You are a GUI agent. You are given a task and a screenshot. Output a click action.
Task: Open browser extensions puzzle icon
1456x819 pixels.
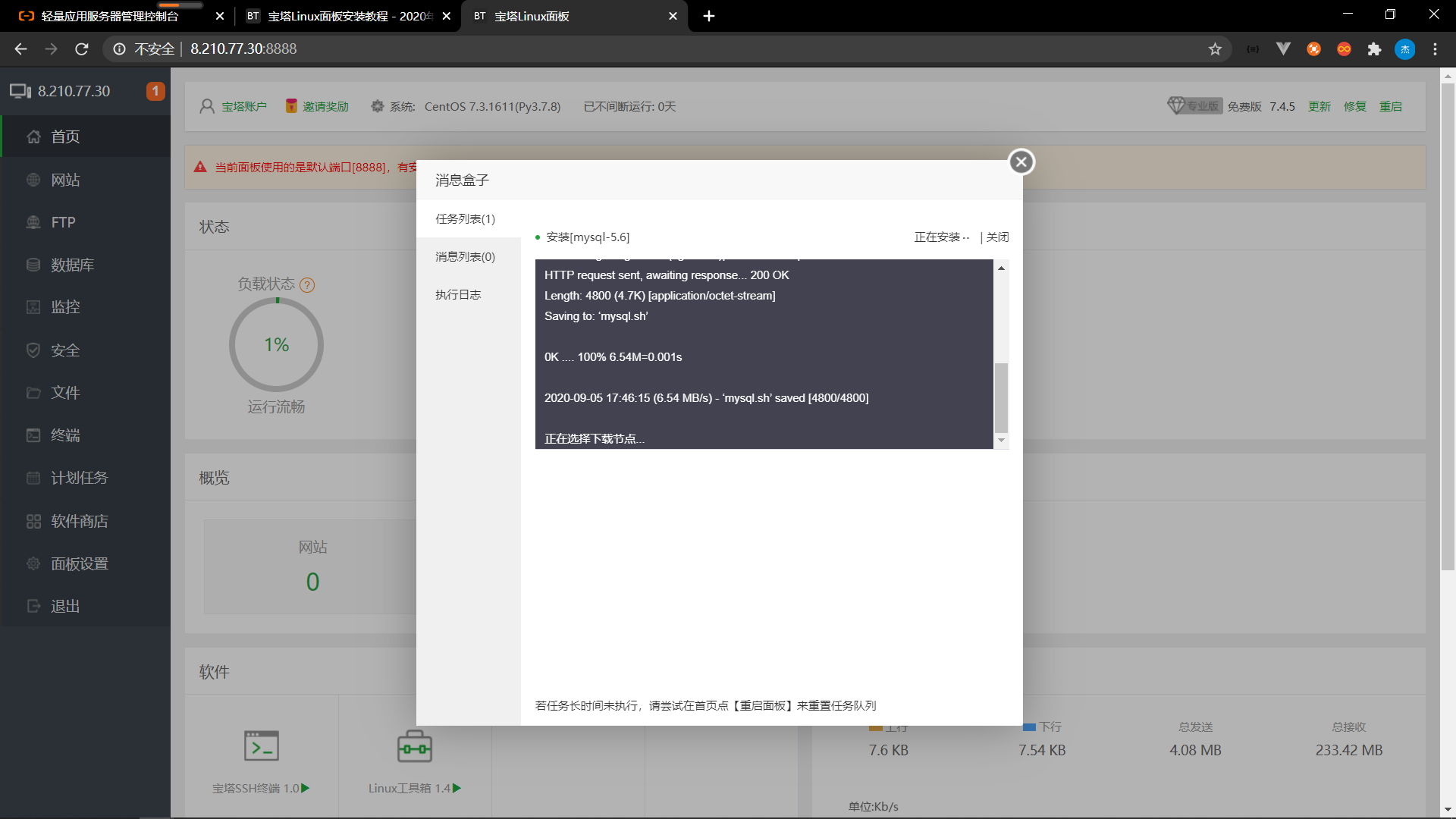(x=1374, y=49)
